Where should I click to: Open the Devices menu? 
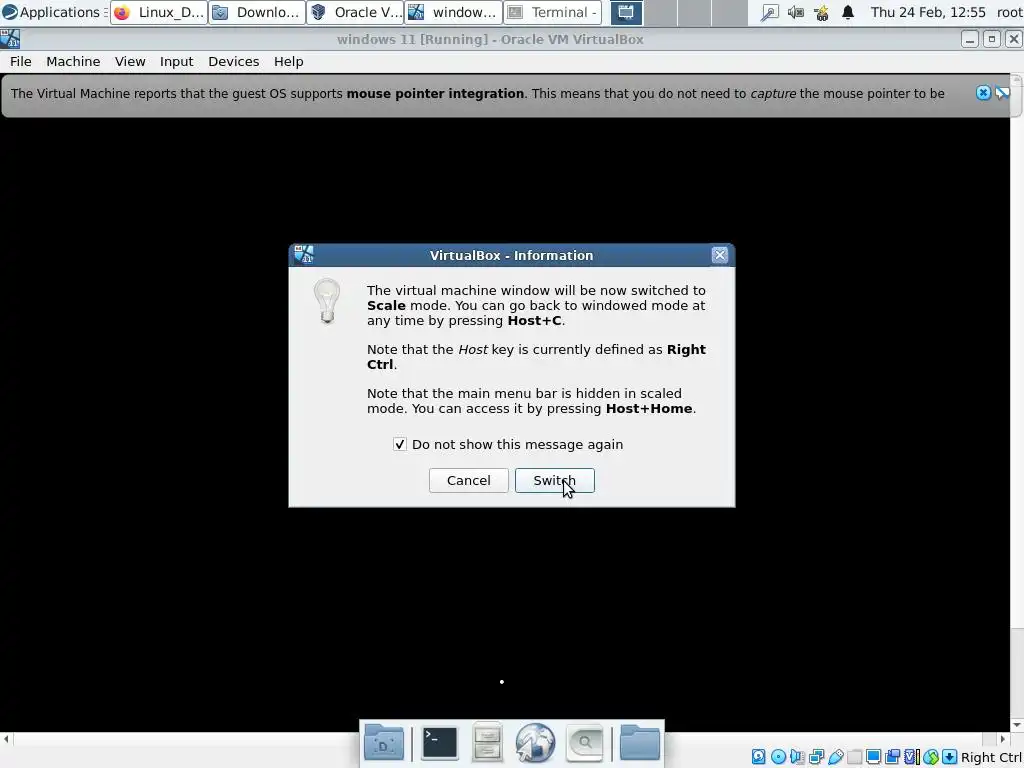click(x=233, y=61)
